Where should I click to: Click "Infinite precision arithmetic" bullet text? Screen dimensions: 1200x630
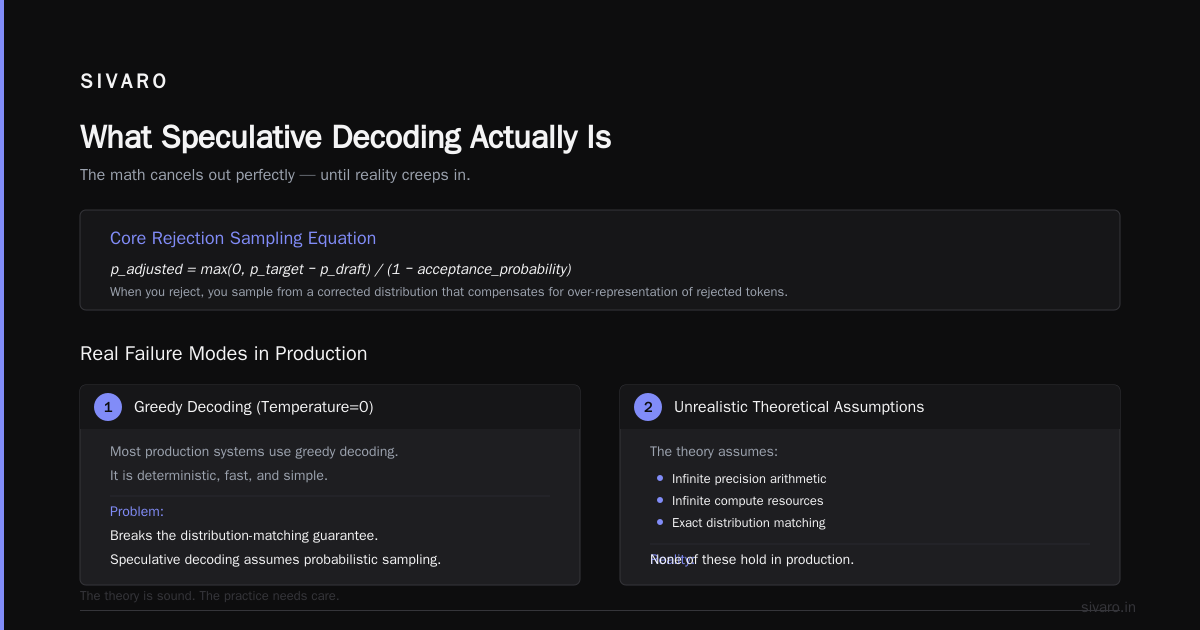coord(749,479)
